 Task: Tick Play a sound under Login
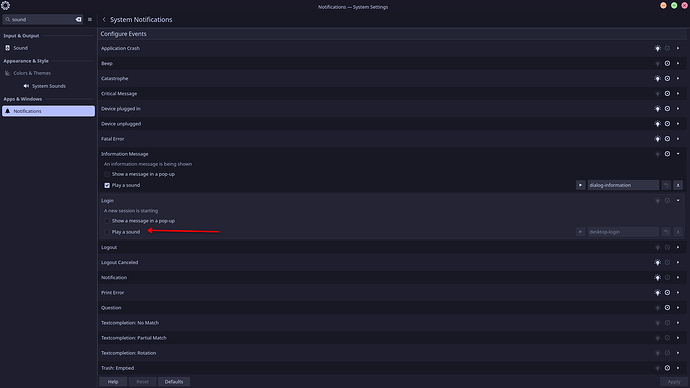pyautogui.click(x=107, y=232)
